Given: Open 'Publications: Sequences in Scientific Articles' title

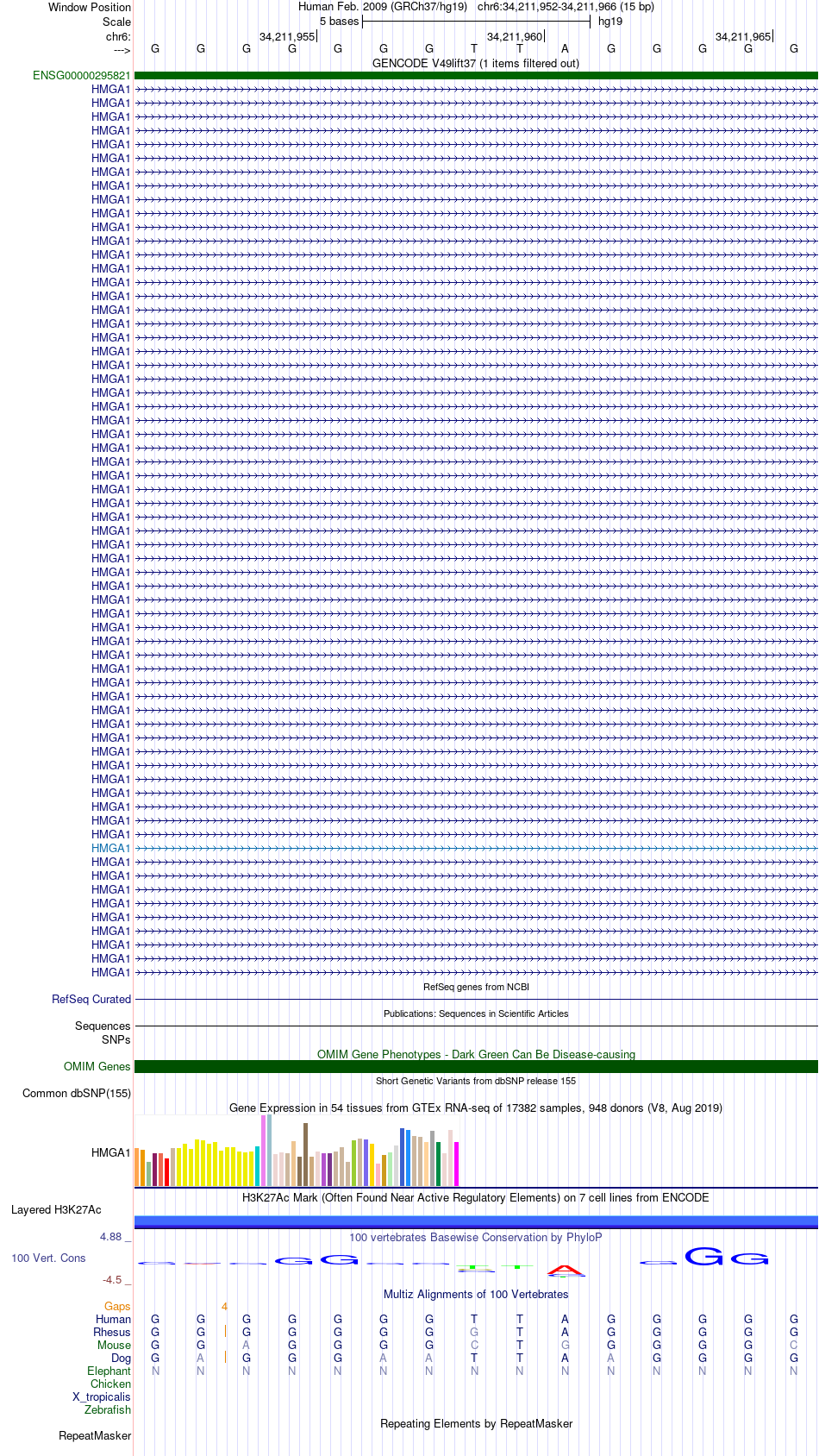Looking at the screenshot, I should coord(476,1014).
